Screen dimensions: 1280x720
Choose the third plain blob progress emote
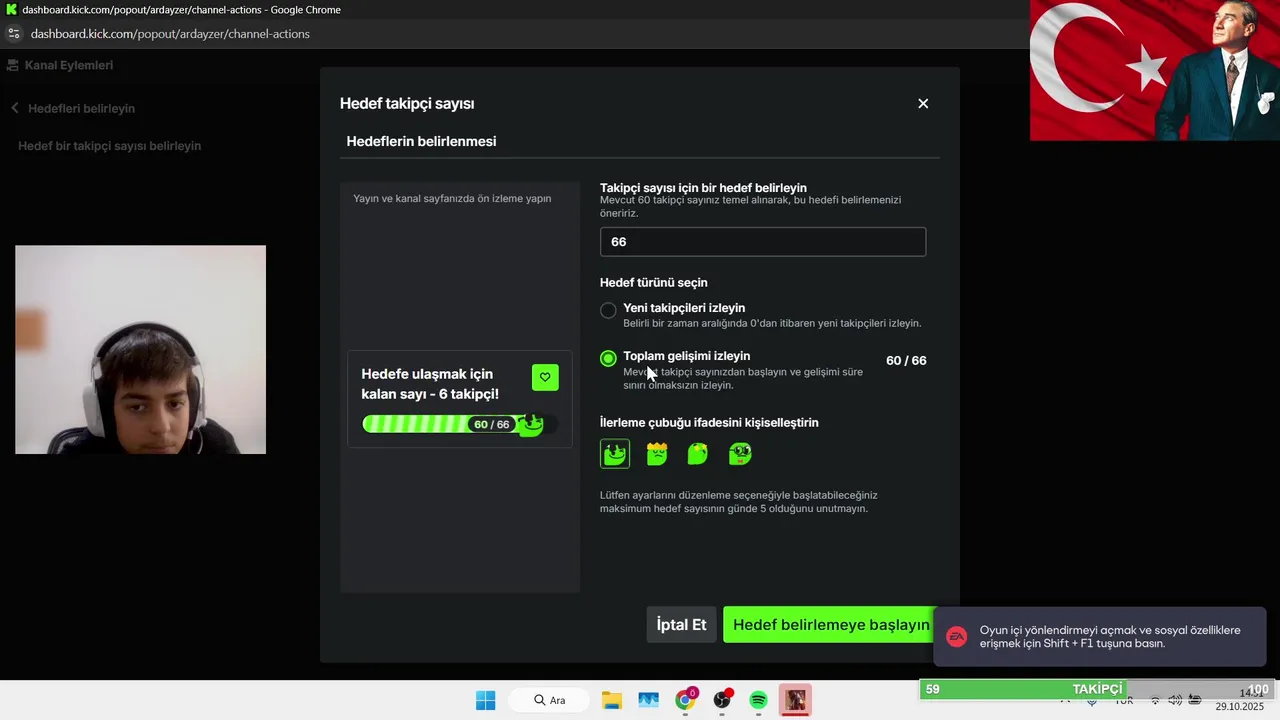(x=698, y=454)
